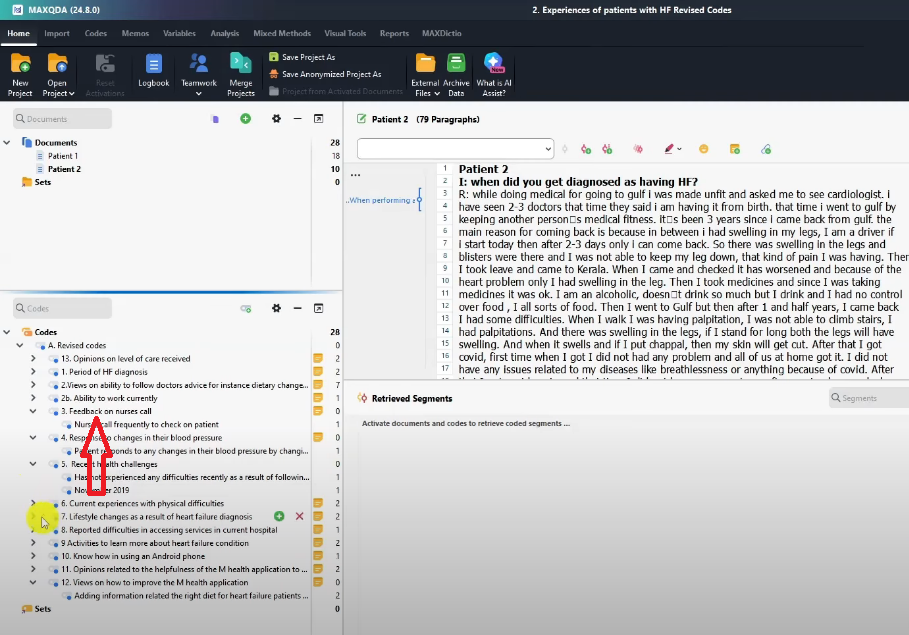Show the Reports tab
The height and width of the screenshot is (635, 909).
394,33
